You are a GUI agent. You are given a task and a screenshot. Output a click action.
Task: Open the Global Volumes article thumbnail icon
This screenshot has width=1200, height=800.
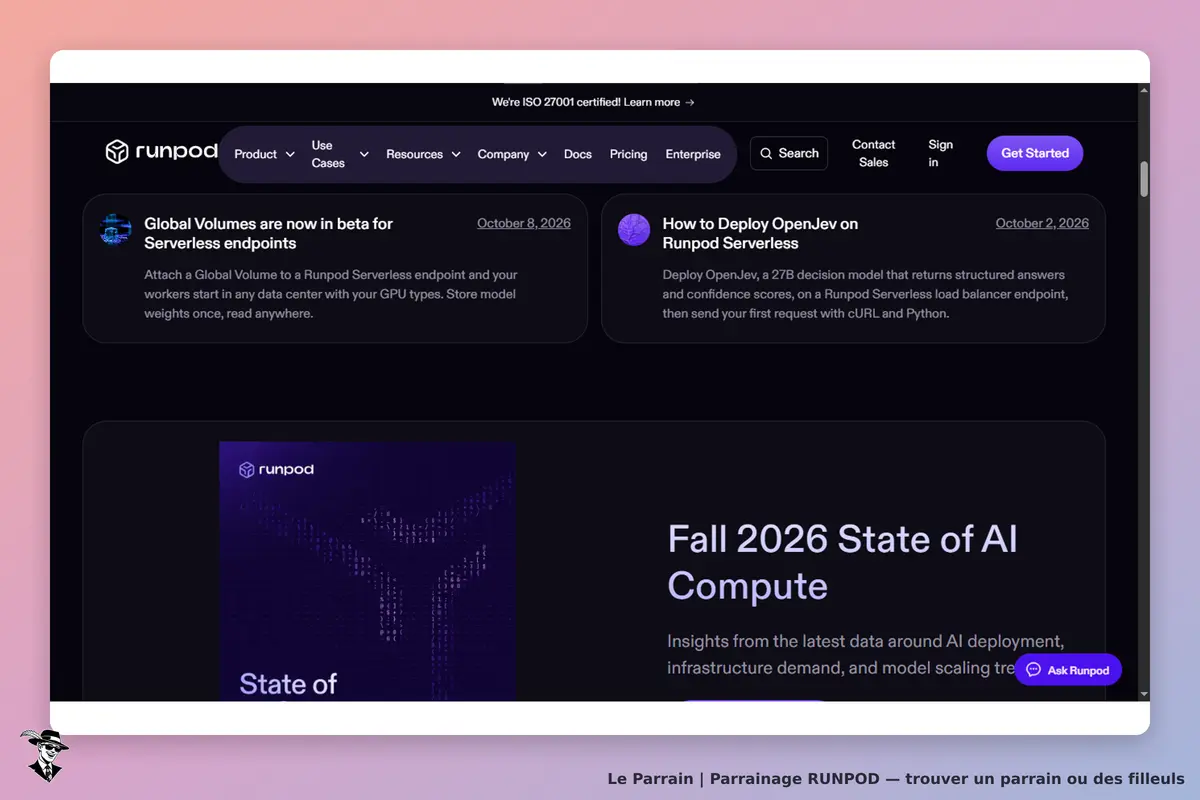click(x=116, y=230)
